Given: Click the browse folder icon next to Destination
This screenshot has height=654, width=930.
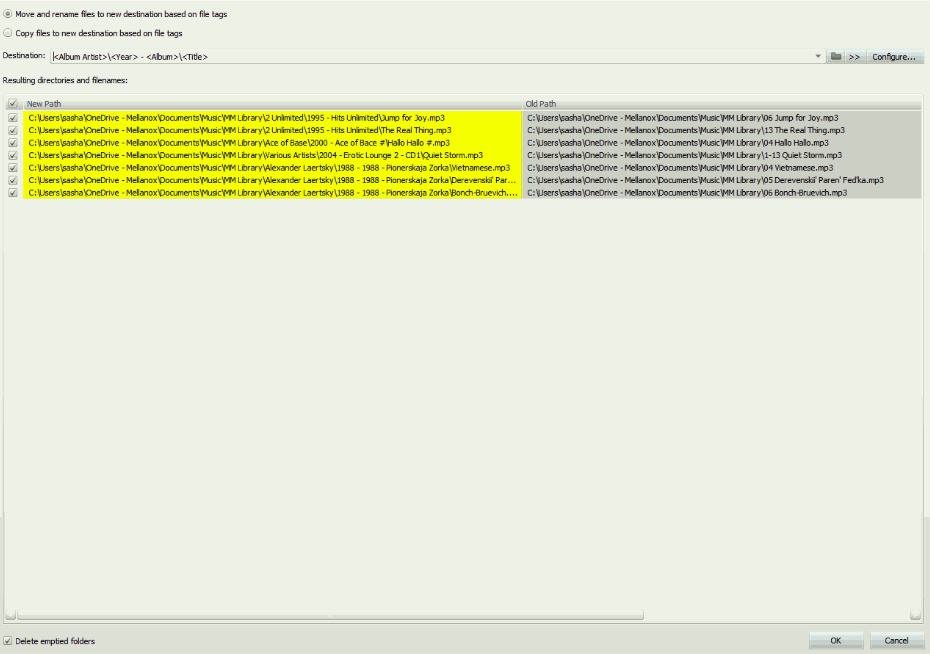Looking at the screenshot, I should (835, 57).
